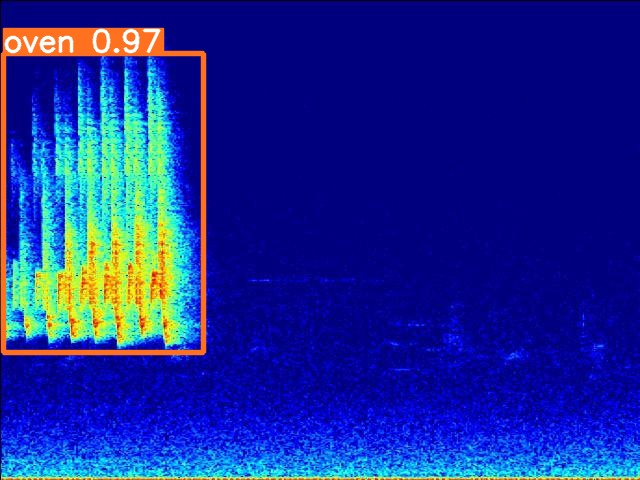640x480 pixels.
Task: Click the right edge of the orange bounding box
Action: pos(203,200)
